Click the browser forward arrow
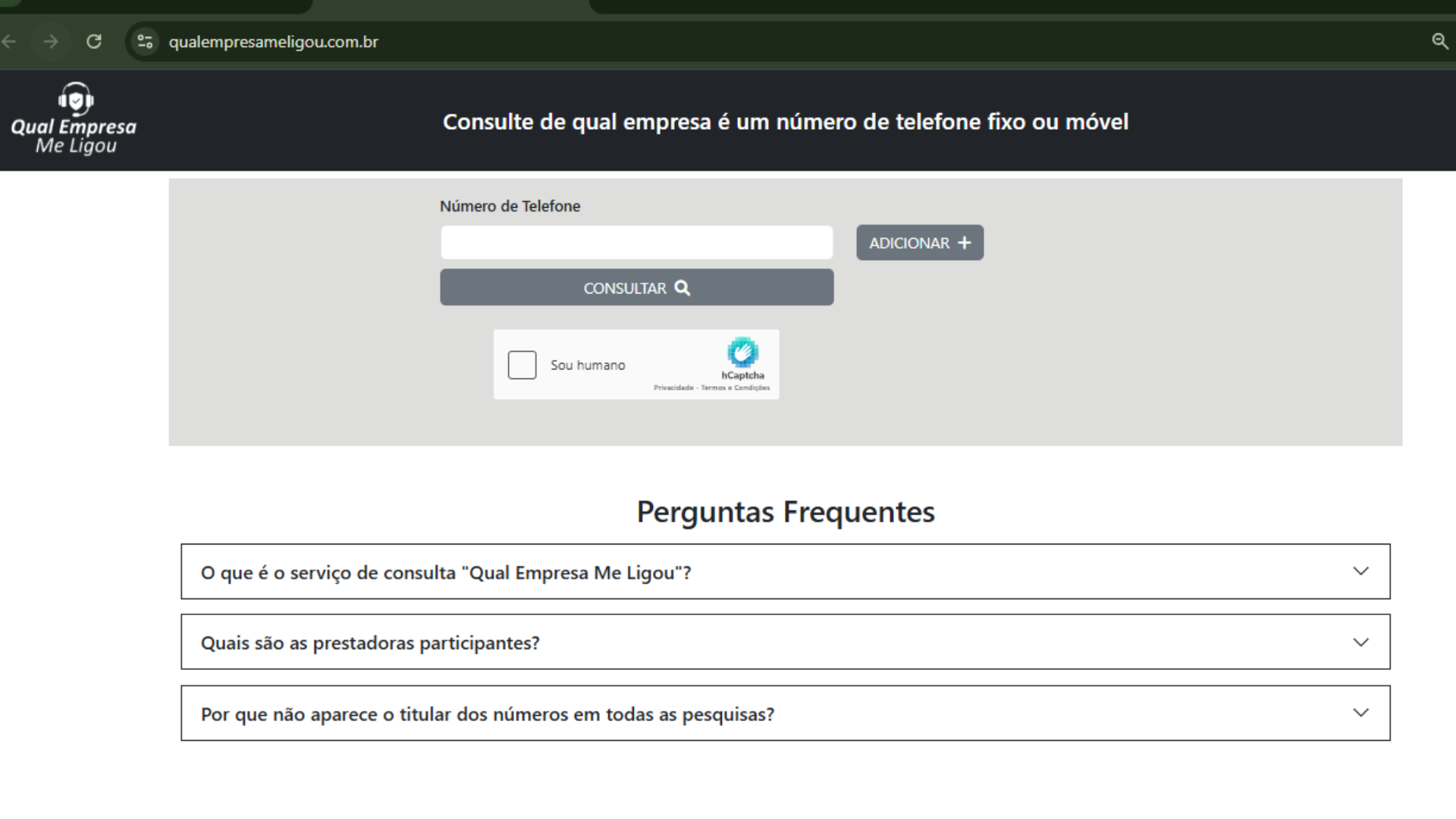Screen dimensions: 1456x819 [51, 42]
